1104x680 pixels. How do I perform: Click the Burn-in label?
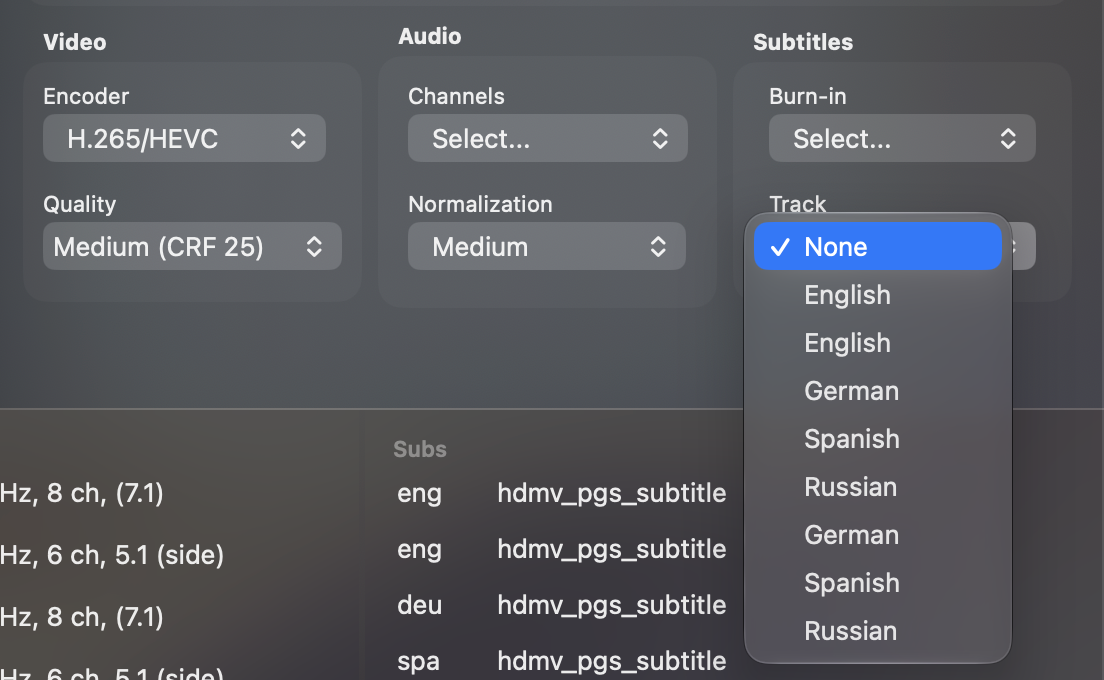point(808,96)
